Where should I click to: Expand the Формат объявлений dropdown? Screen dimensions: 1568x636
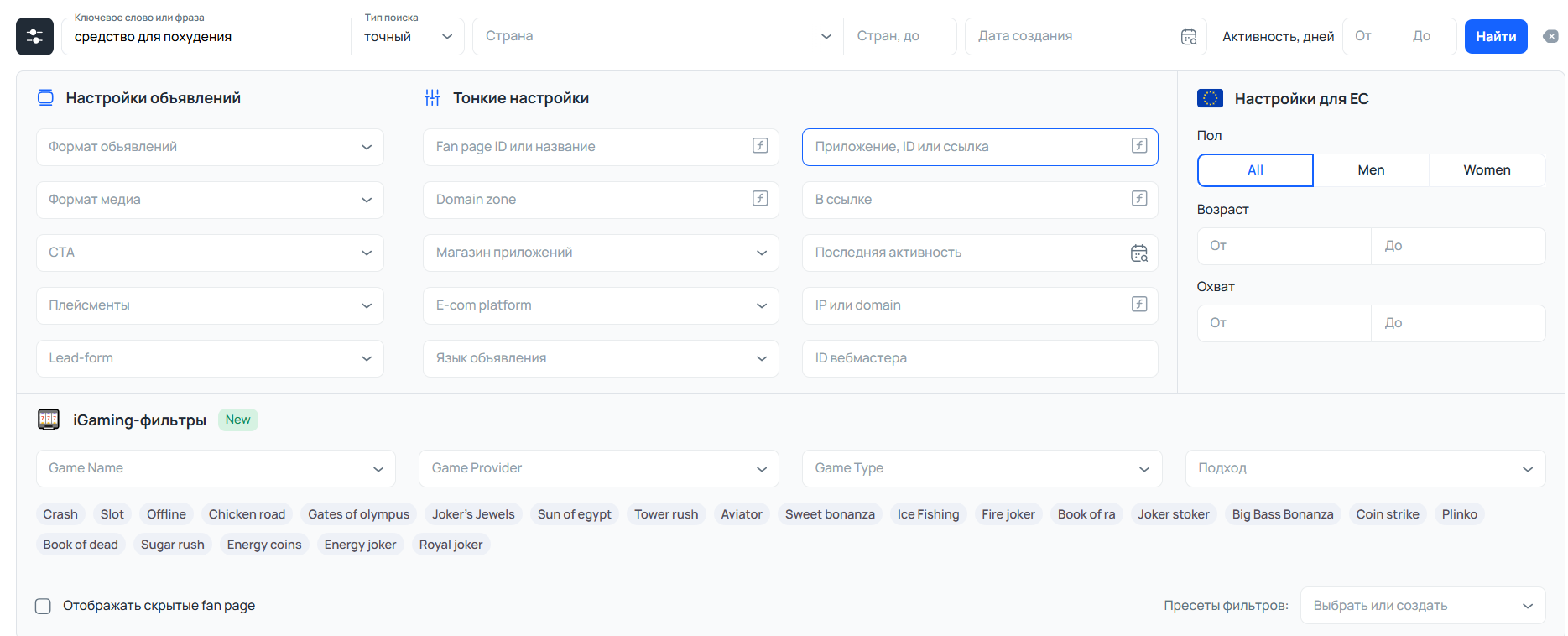point(210,147)
